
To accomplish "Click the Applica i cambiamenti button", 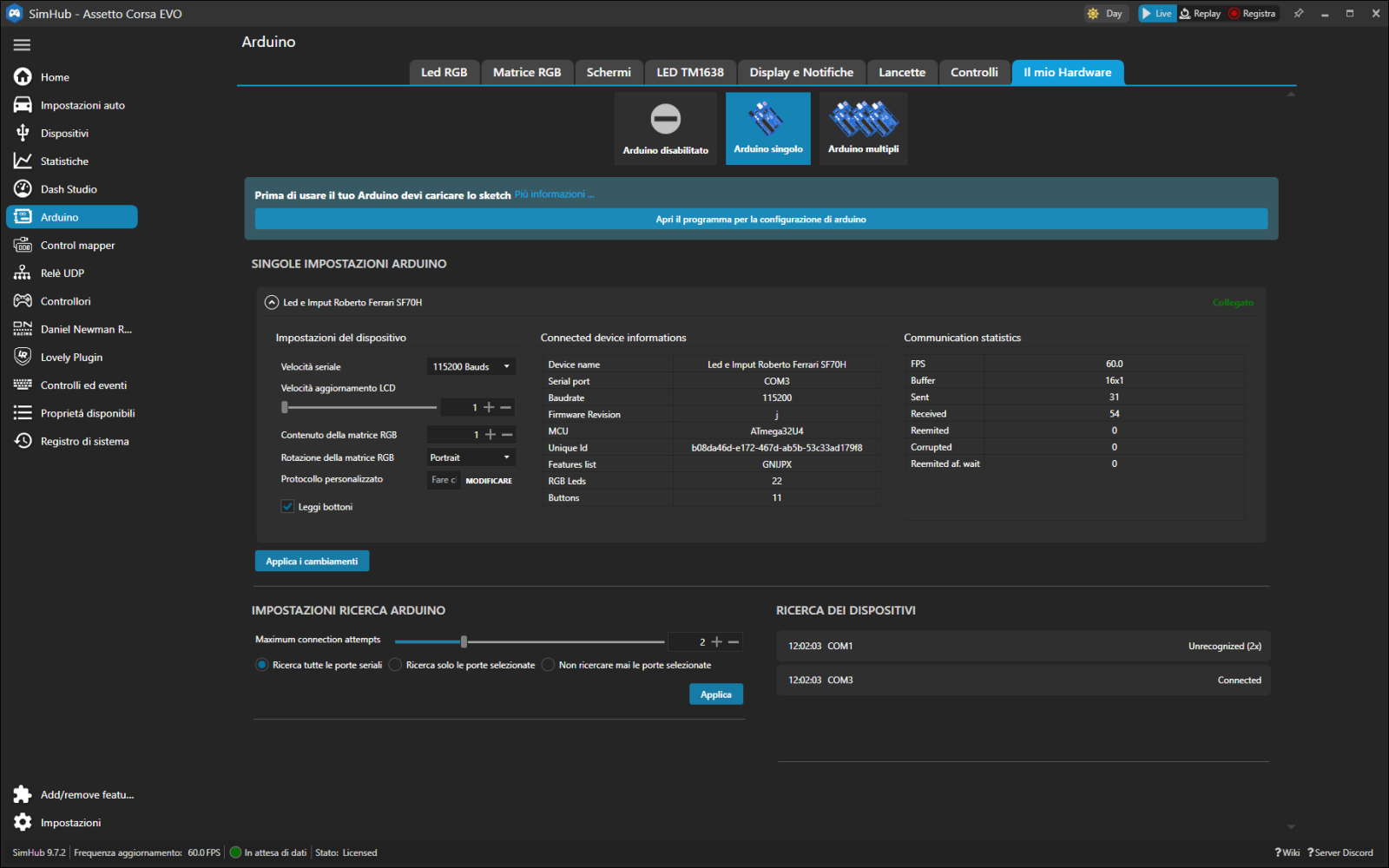I will (312, 562).
